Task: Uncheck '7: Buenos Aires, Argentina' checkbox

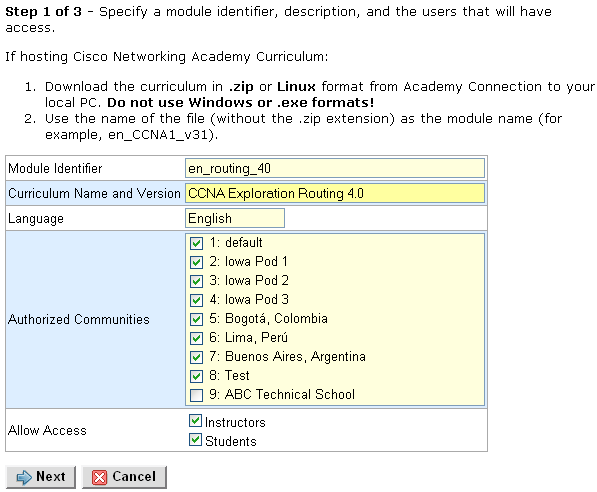Action: [196, 357]
